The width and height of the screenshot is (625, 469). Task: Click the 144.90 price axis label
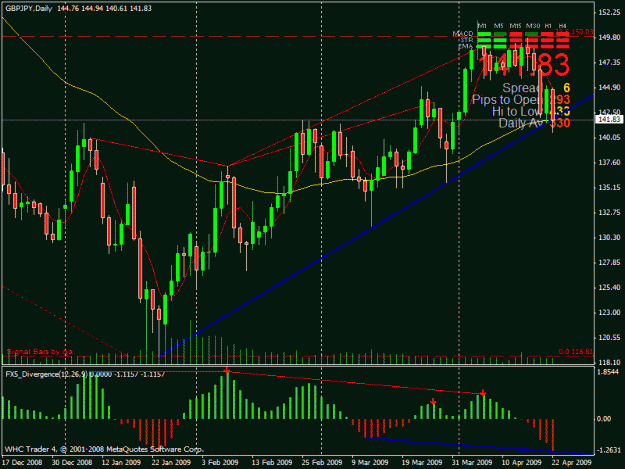pos(609,87)
